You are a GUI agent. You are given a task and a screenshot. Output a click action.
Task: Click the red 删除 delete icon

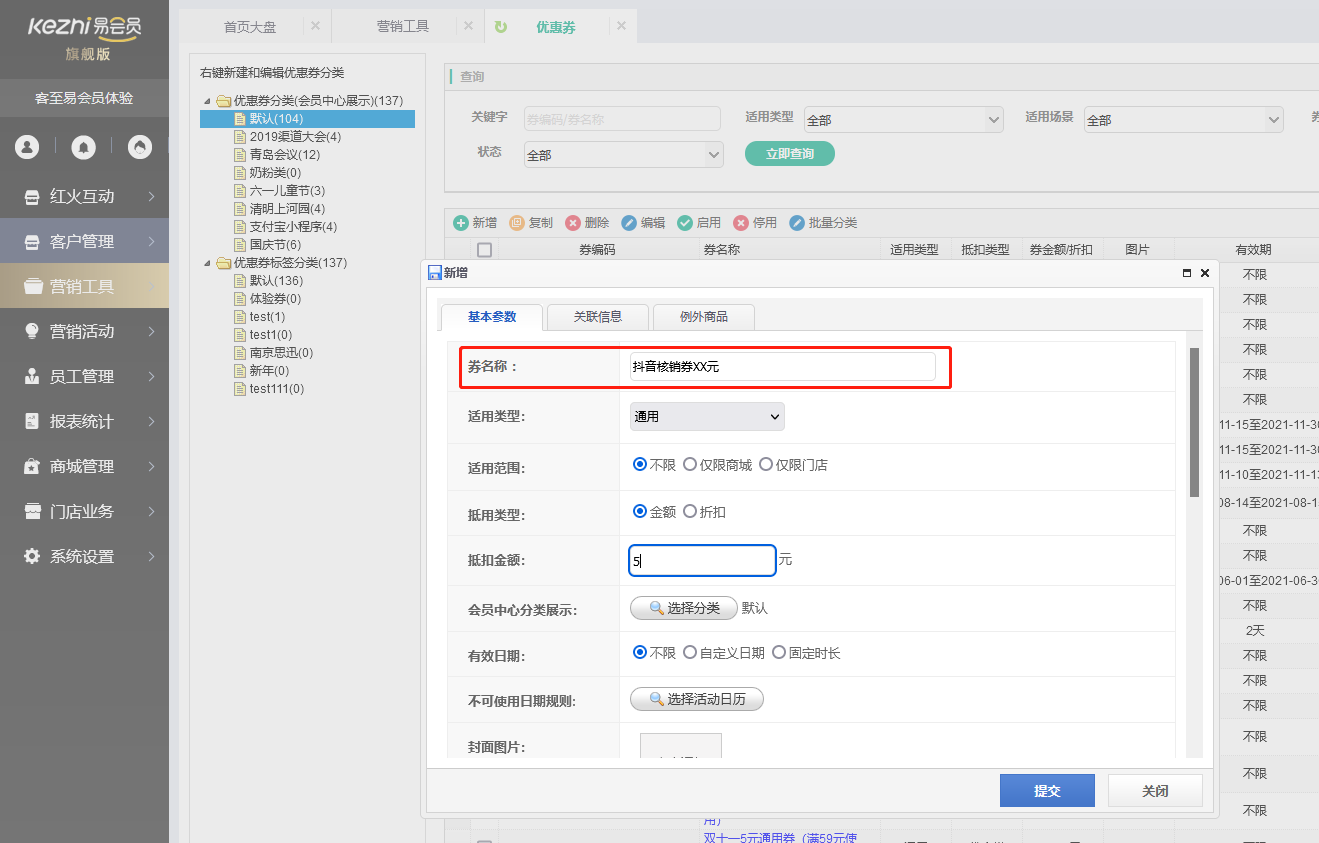[573, 223]
